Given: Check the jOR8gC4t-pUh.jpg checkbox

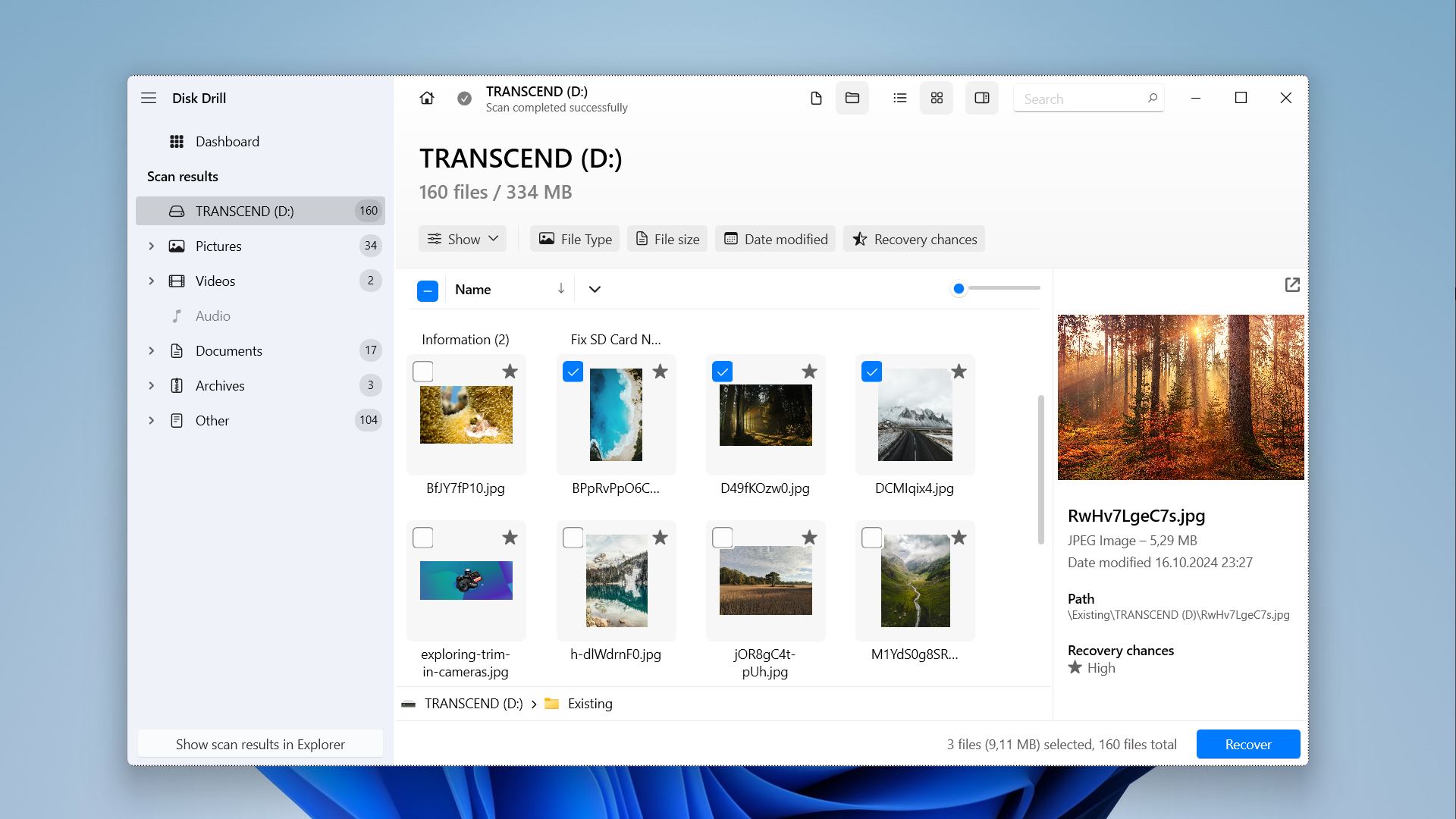Looking at the screenshot, I should pyautogui.click(x=723, y=538).
